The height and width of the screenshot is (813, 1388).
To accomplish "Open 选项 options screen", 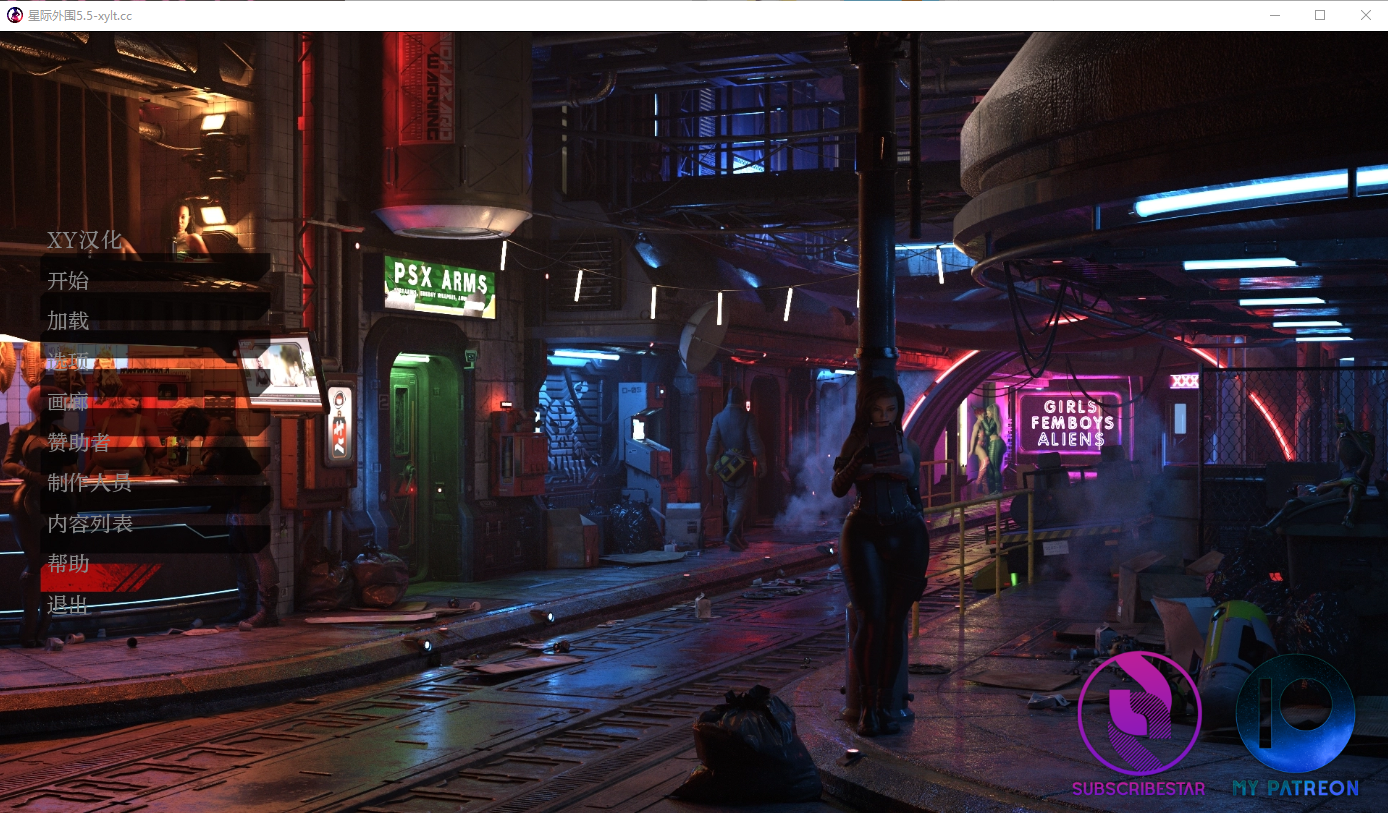I will (x=68, y=362).
